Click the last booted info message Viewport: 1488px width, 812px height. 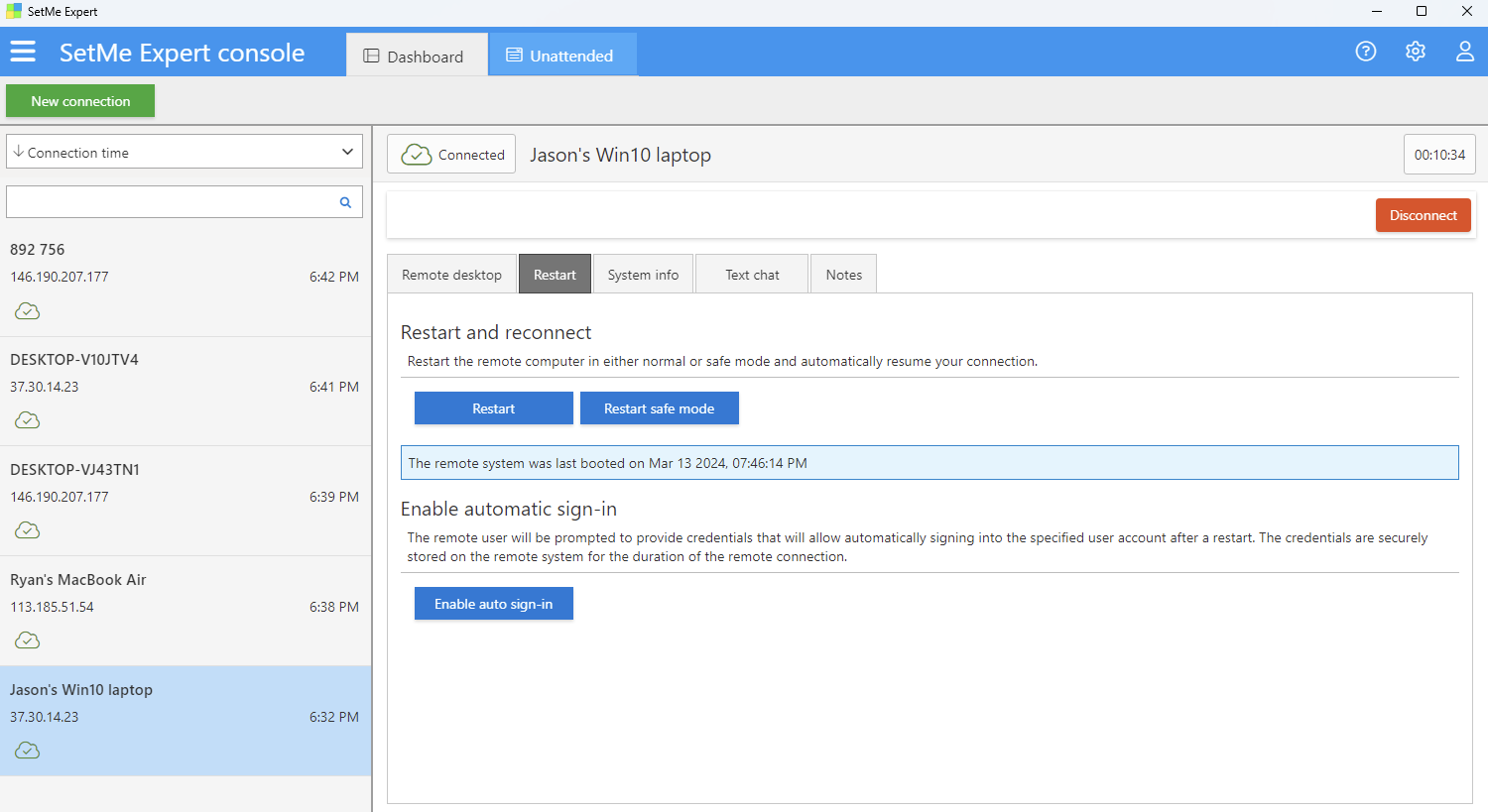[x=930, y=463]
